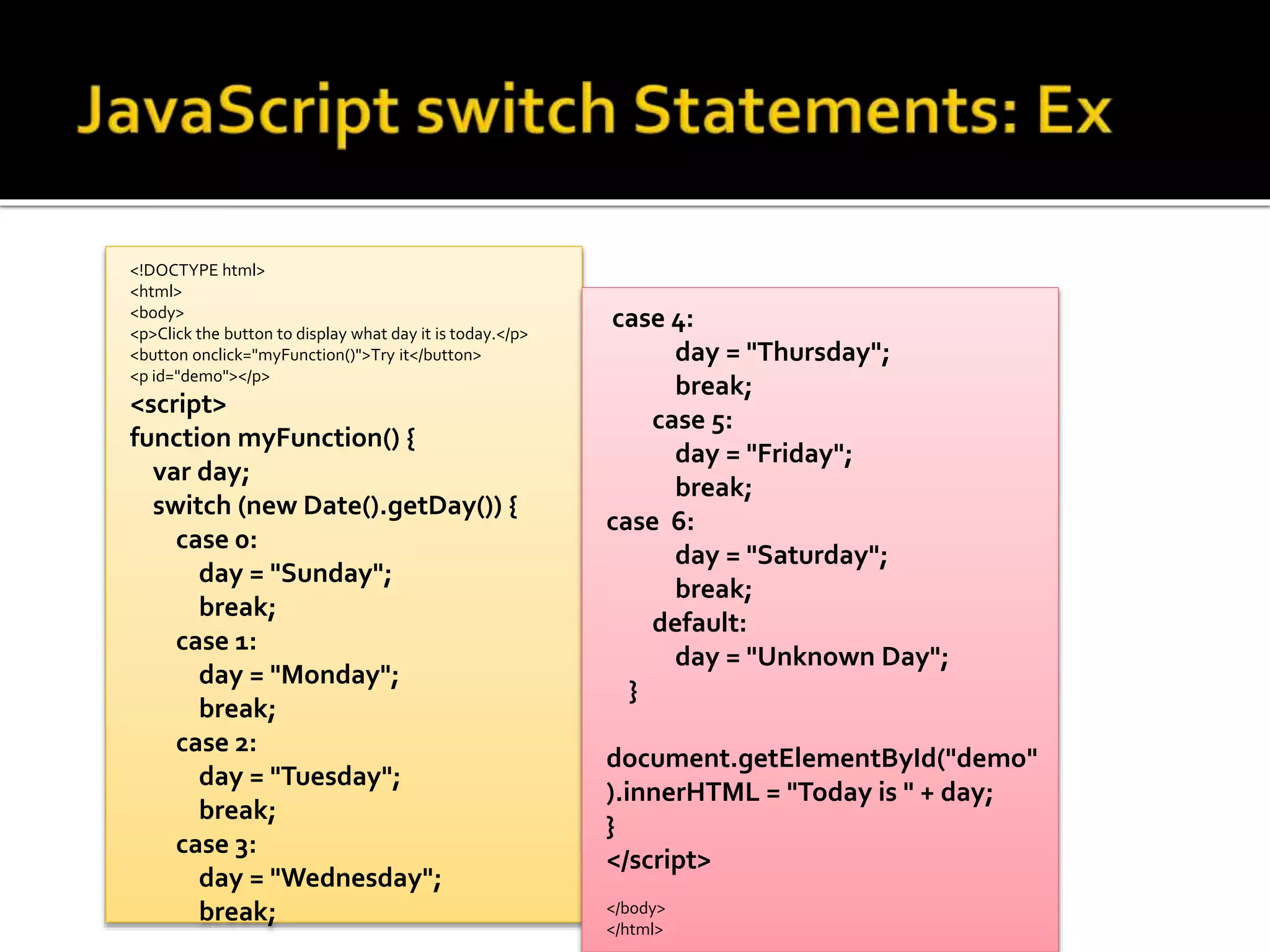Click the 'var day;' declaration line
The image size is (1270, 952).
pyautogui.click(x=201, y=472)
